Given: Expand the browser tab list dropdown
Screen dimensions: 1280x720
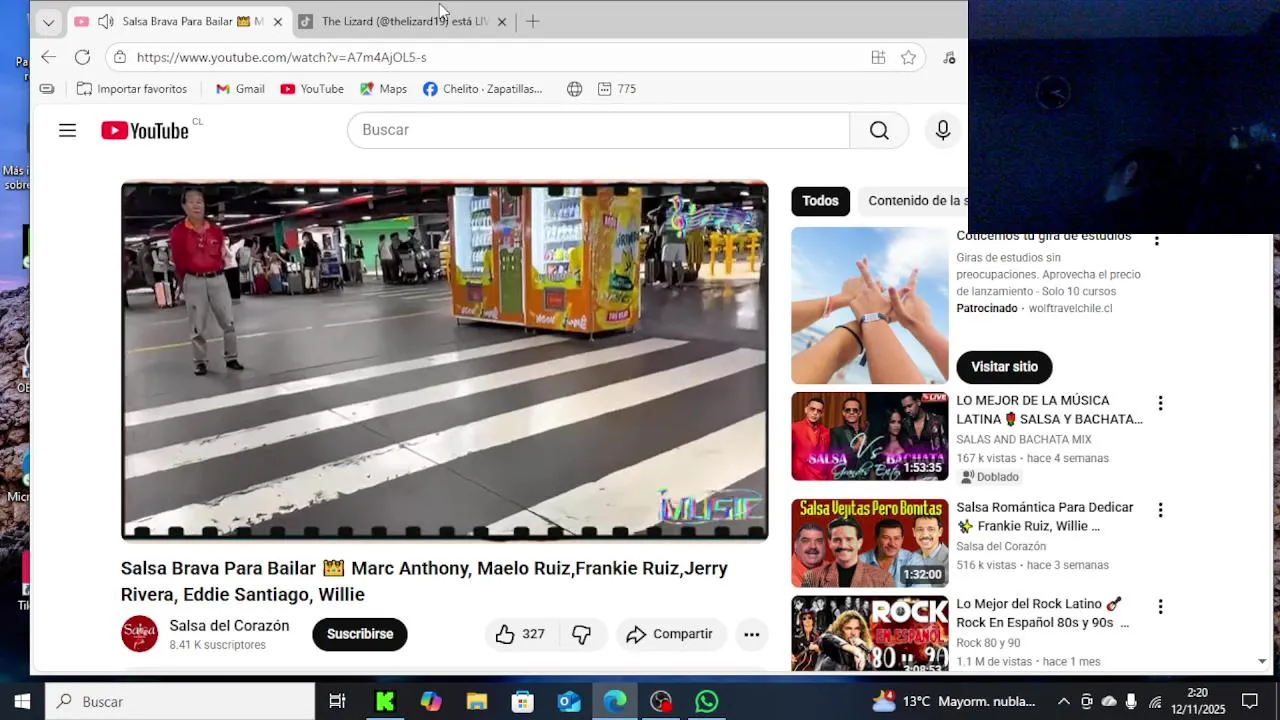Looking at the screenshot, I should coord(48,21).
